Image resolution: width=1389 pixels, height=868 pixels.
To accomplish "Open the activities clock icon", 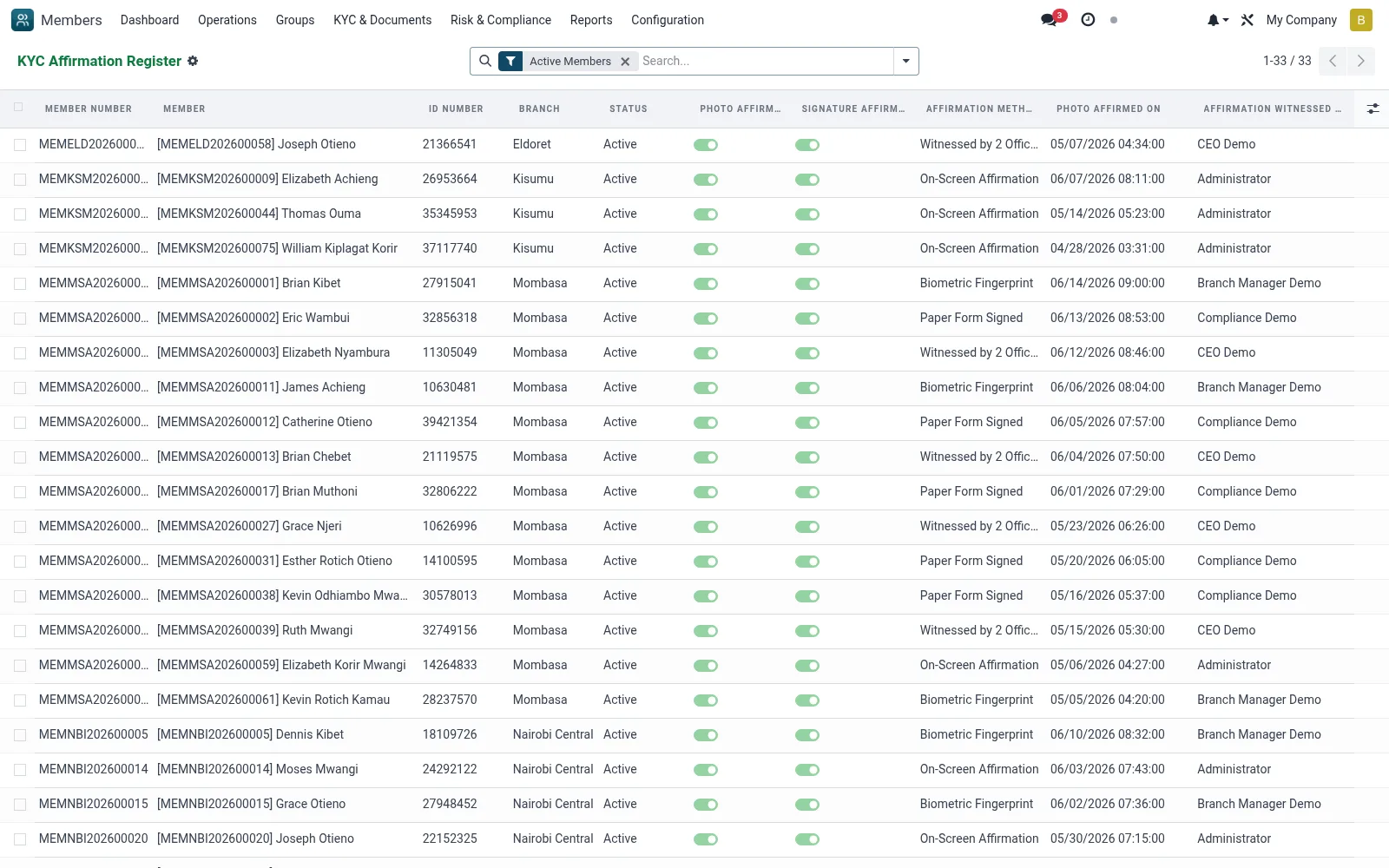I will [x=1088, y=20].
